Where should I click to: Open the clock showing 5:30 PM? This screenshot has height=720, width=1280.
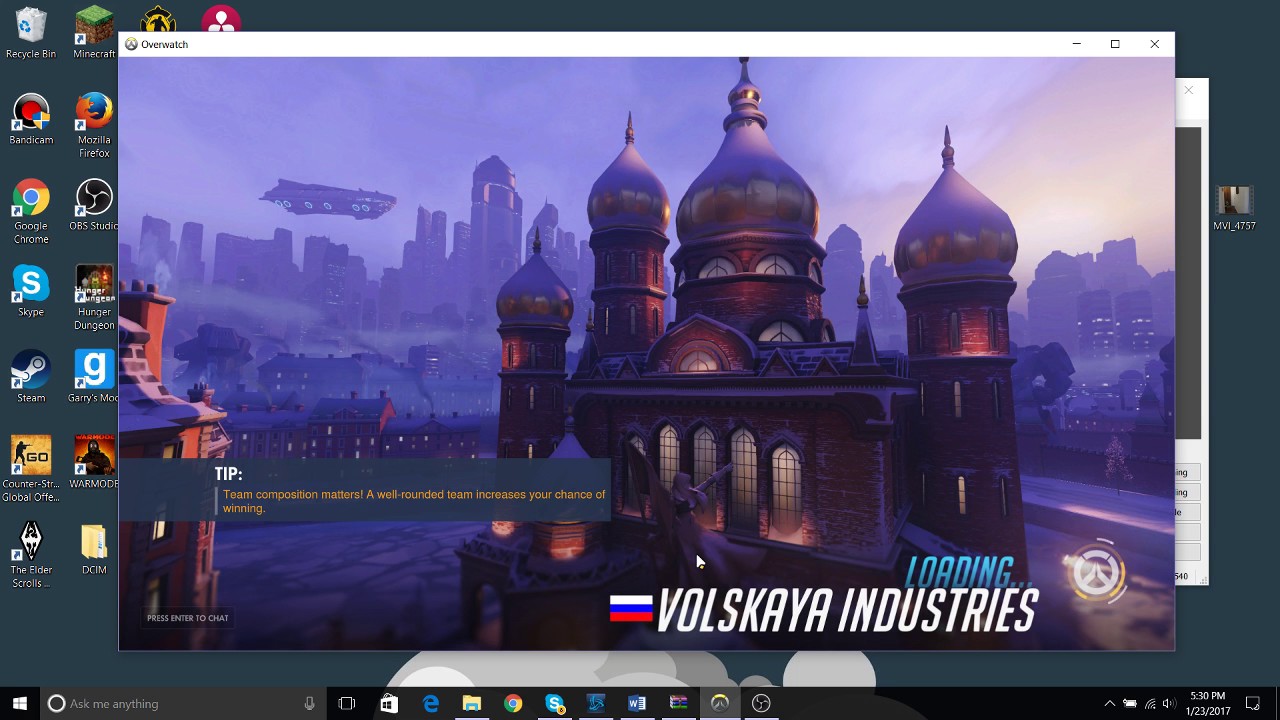click(x=1208, y=703)
